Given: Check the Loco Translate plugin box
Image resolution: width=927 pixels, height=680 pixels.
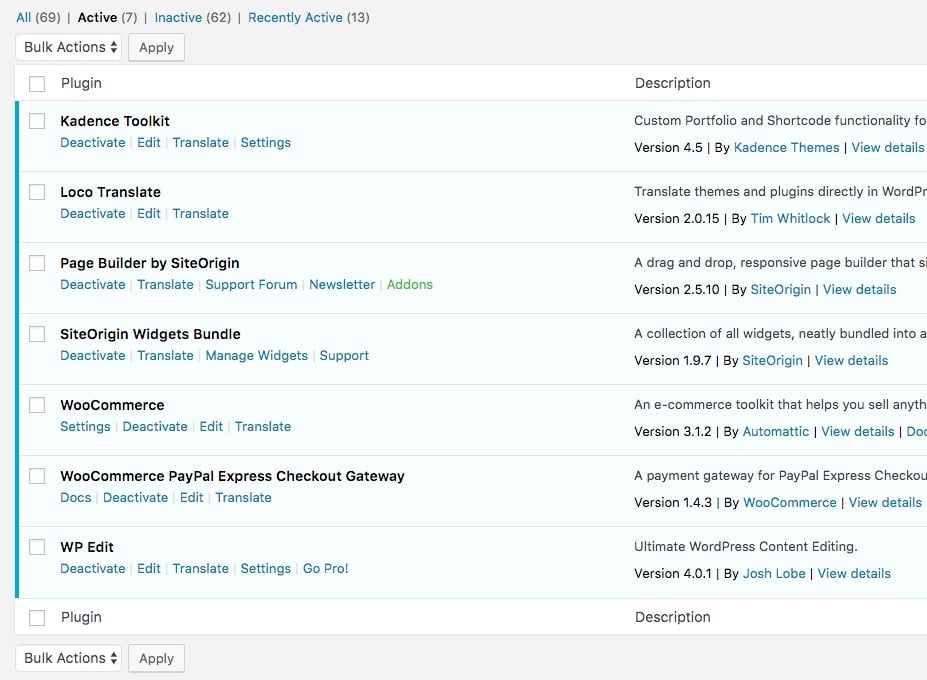Looking at the screenshot, I should coord(37,192).
